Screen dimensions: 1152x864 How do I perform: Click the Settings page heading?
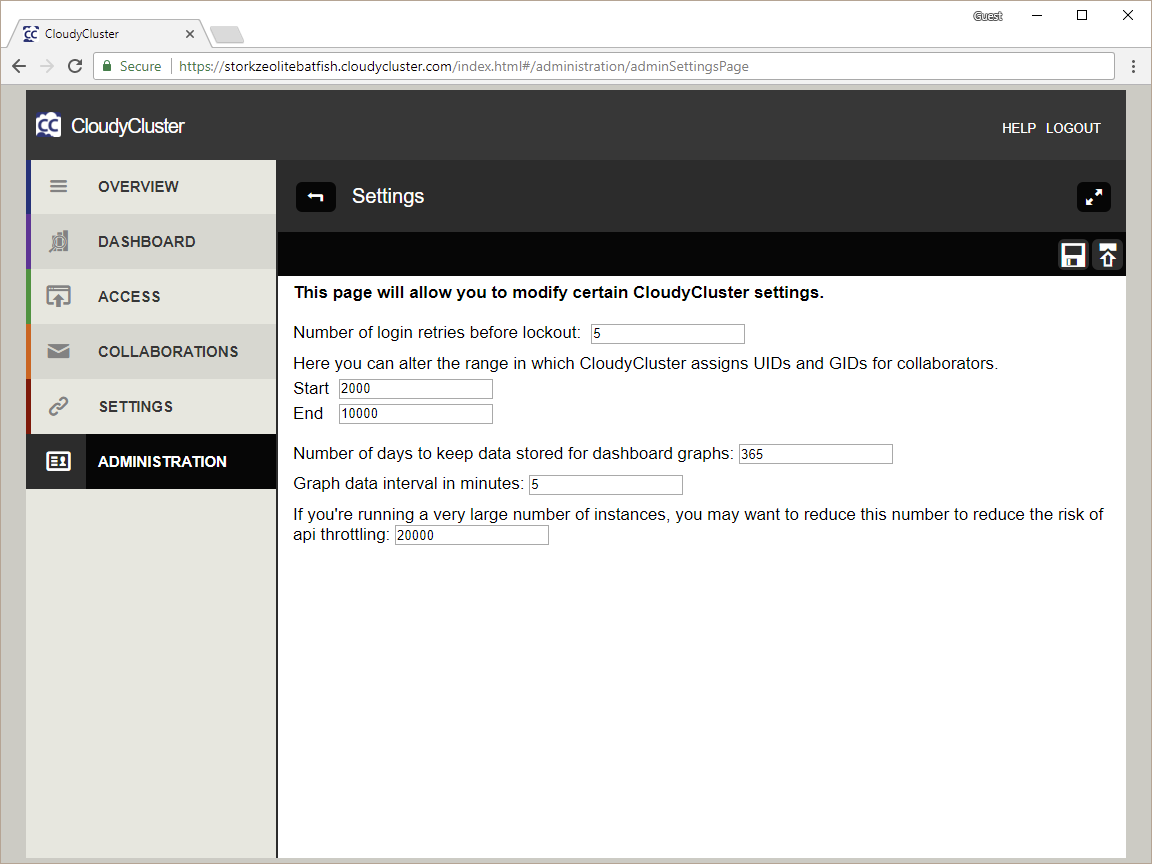coord(388,196)
